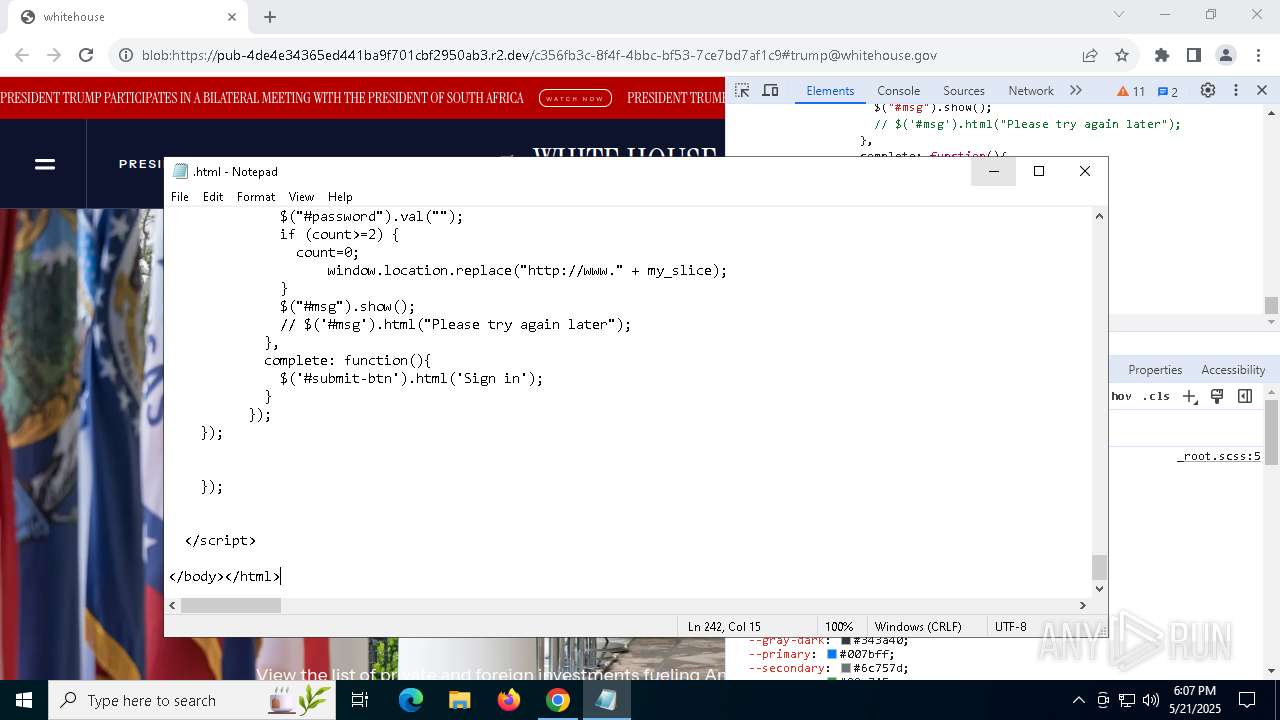Close the DevTools panel
This screenshot has width=1280, height=720.
point(1262,90)
